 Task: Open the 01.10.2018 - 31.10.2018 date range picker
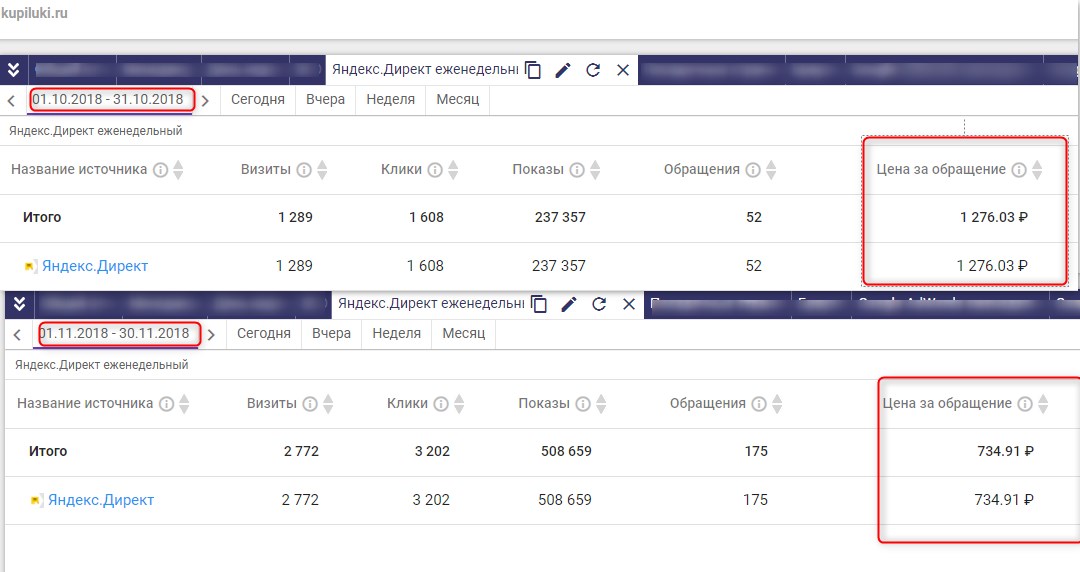(107, 99)
